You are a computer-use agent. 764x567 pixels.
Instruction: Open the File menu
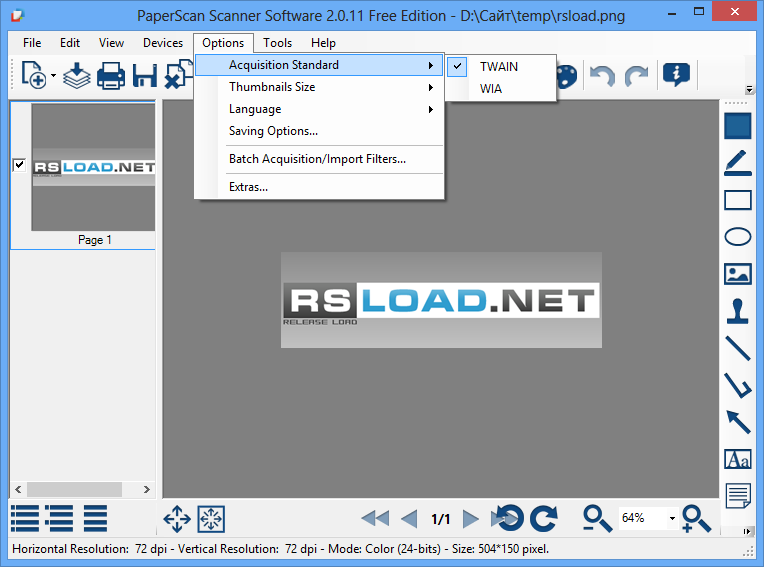tap(32, 43)
